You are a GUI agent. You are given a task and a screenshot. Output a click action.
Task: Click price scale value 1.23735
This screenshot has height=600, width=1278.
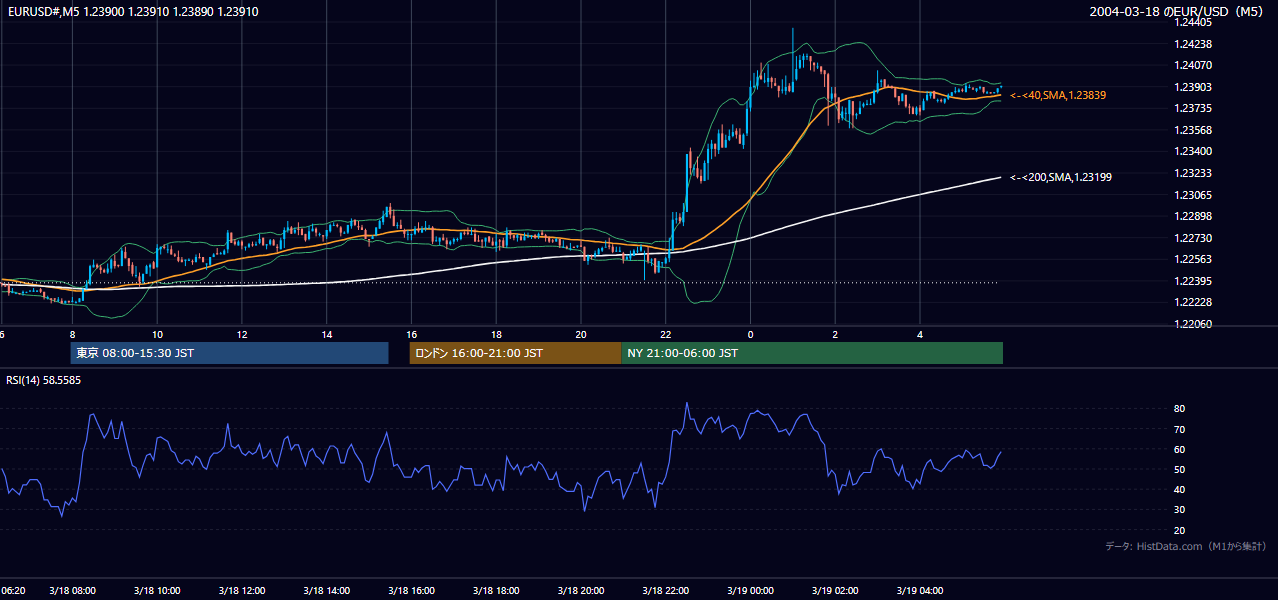1193,108
